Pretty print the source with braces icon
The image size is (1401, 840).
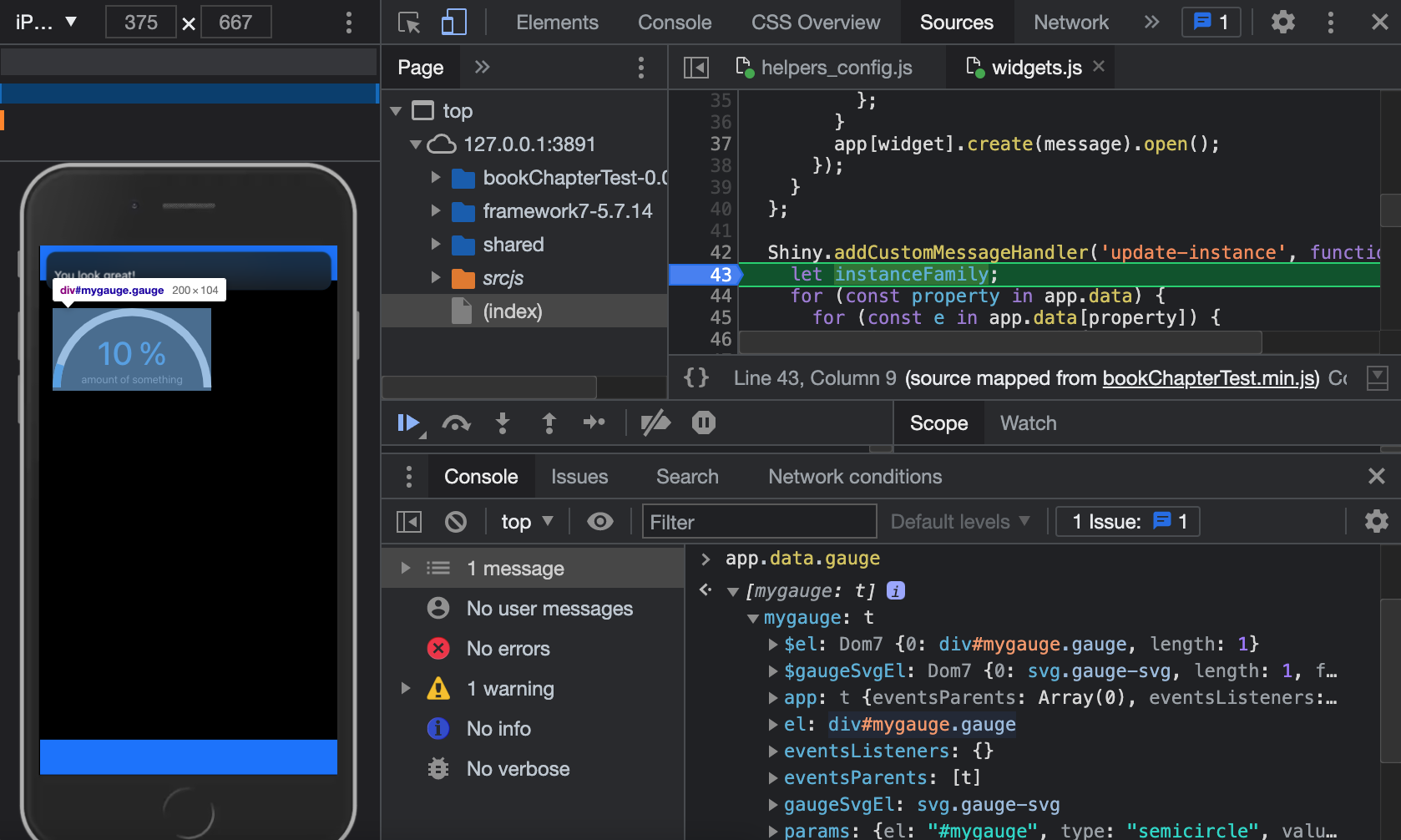click(696, 378)
